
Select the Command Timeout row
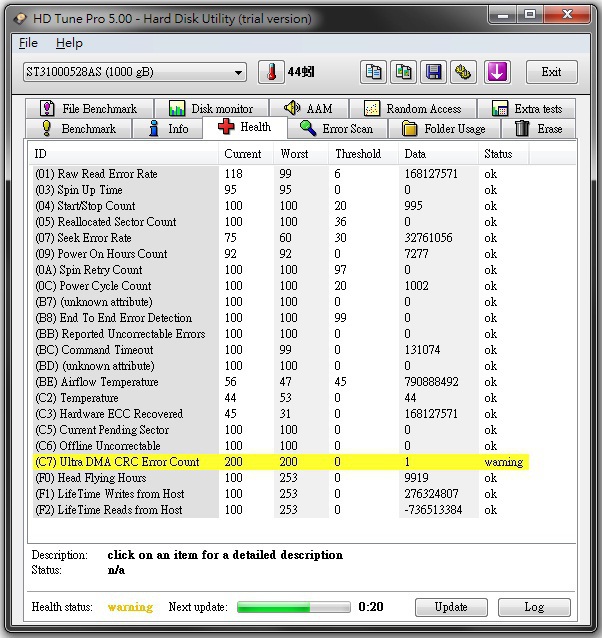pos(281,350)
